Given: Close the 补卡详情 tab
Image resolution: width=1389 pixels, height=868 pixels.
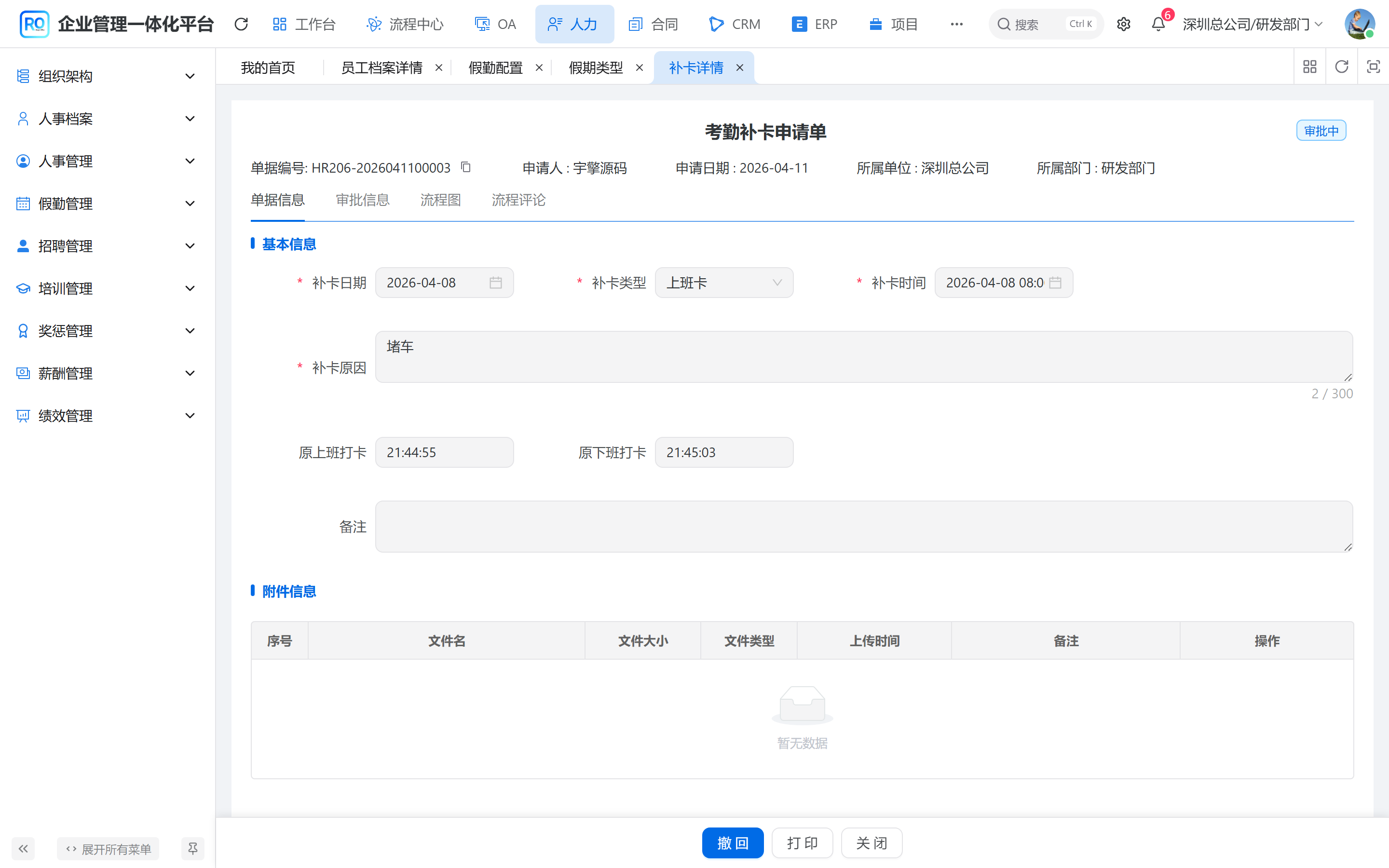Looking at the screenshot, I should (x=740, y=68).
